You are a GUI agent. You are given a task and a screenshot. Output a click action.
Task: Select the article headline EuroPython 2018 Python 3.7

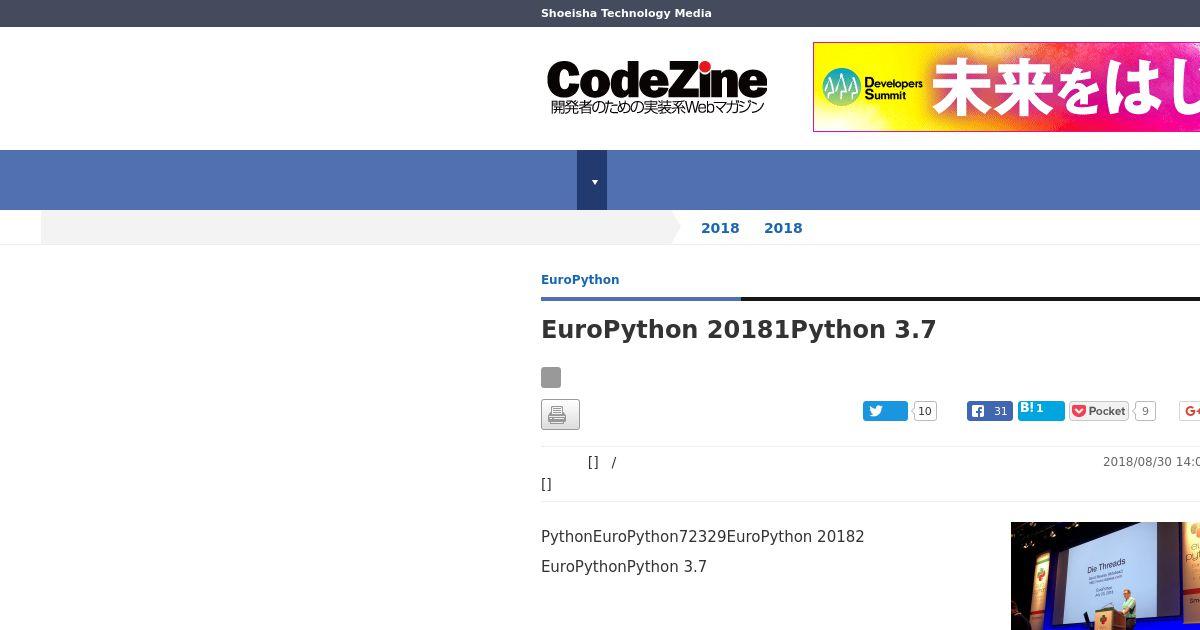[x=739, y=330]
